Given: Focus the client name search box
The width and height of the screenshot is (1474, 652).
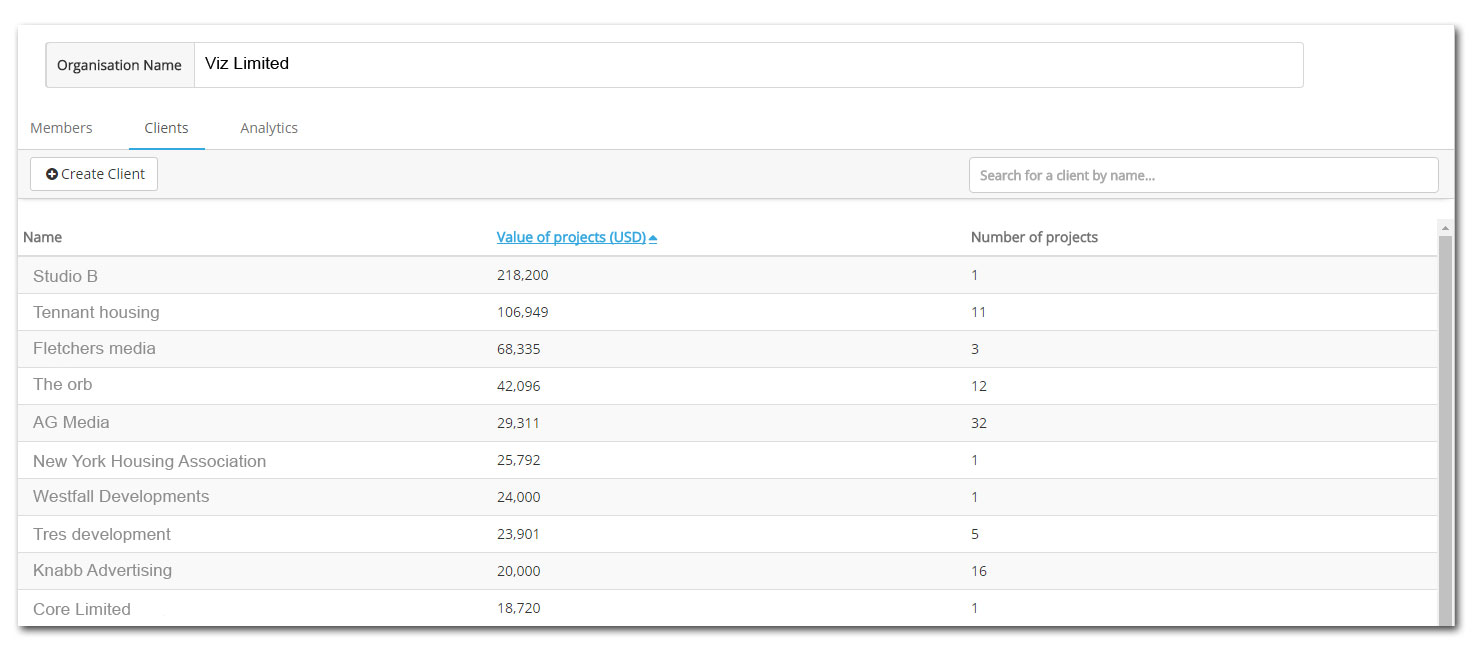Looking at the screenshot, I should click(1203, 175).
